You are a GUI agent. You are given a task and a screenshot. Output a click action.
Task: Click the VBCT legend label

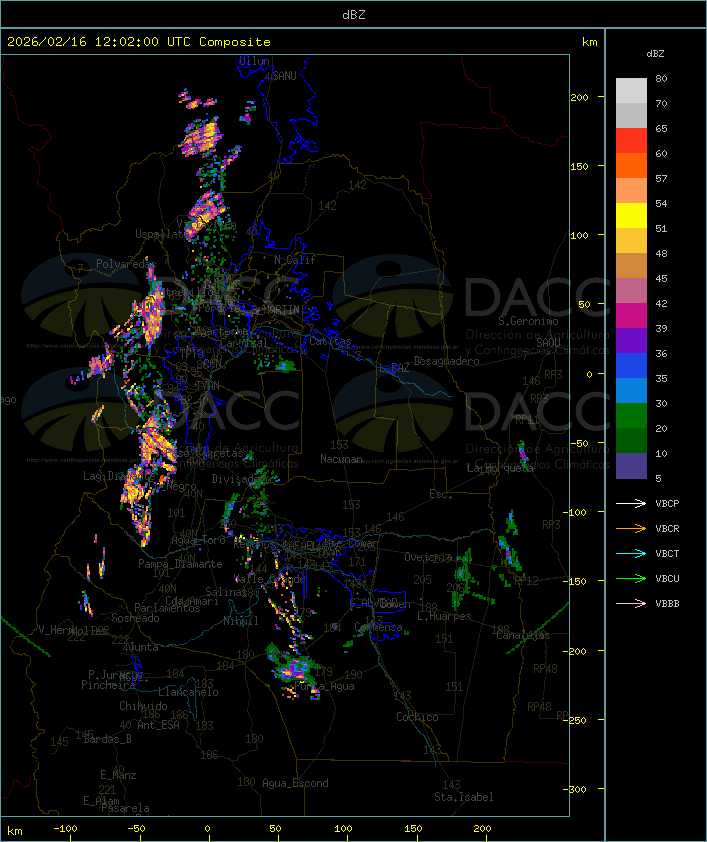point(667,554)
